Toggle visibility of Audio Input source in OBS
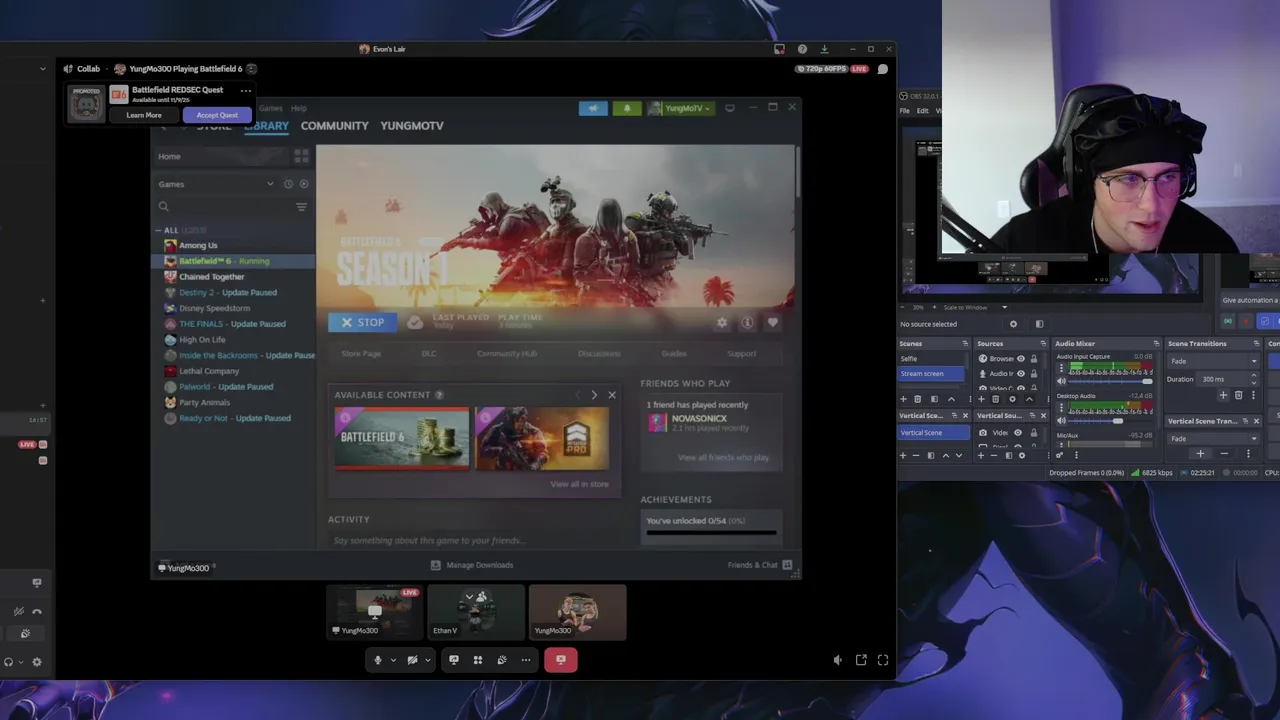1280x720 pixels. point(1021,373)
